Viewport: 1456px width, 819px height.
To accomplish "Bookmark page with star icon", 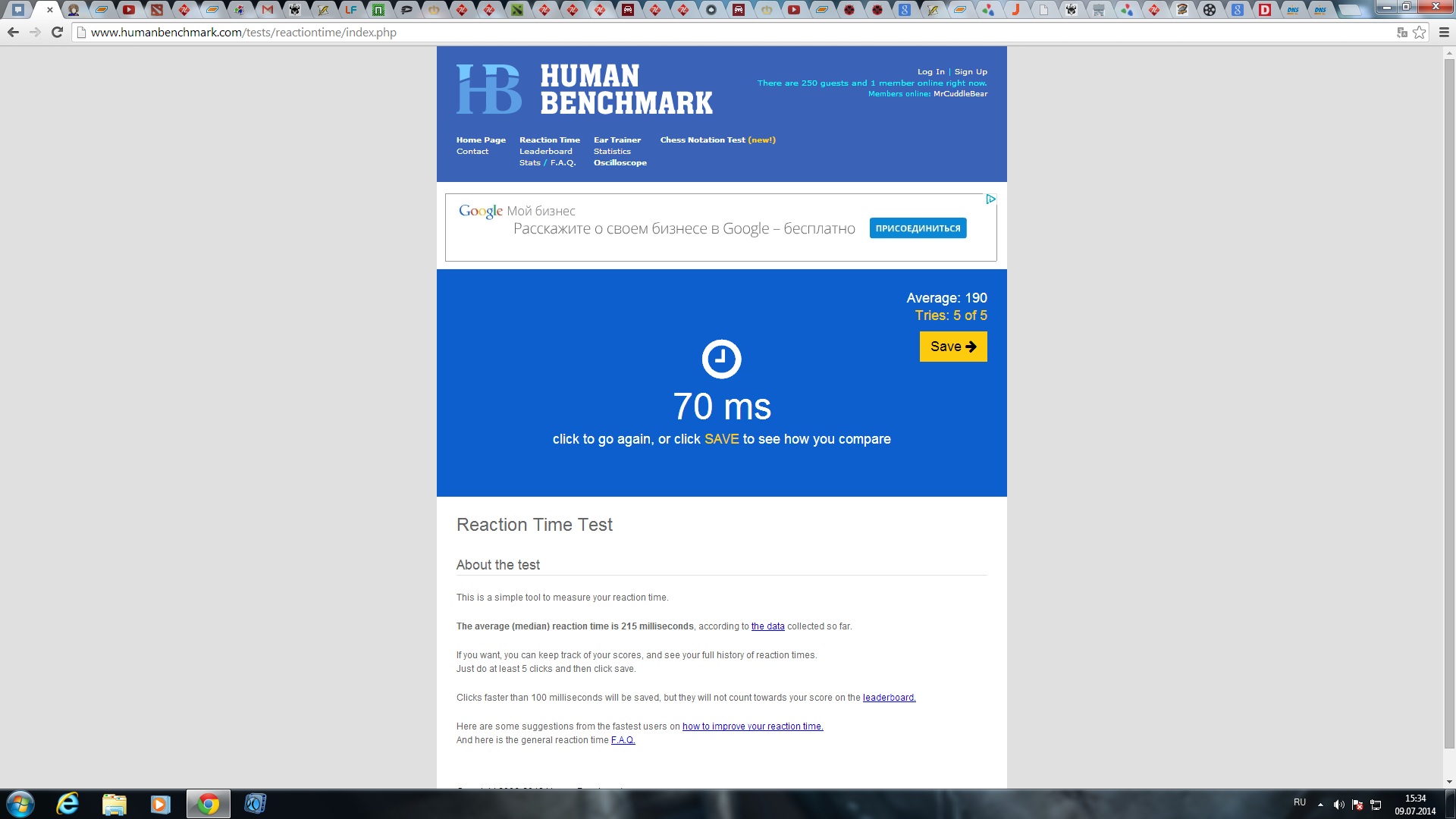I will click(x=1420, y=33).
